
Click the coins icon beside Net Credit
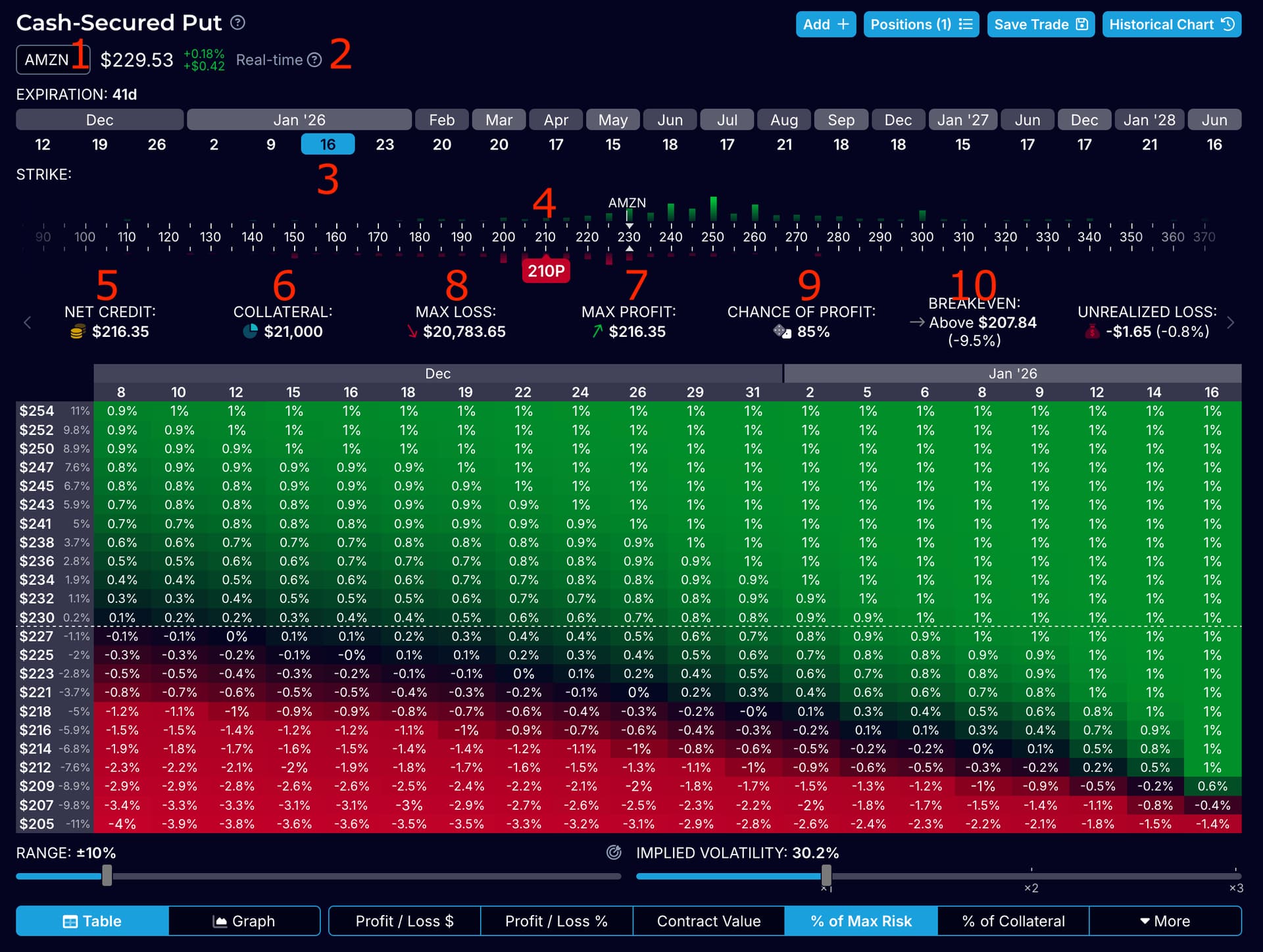coord(78,332)
